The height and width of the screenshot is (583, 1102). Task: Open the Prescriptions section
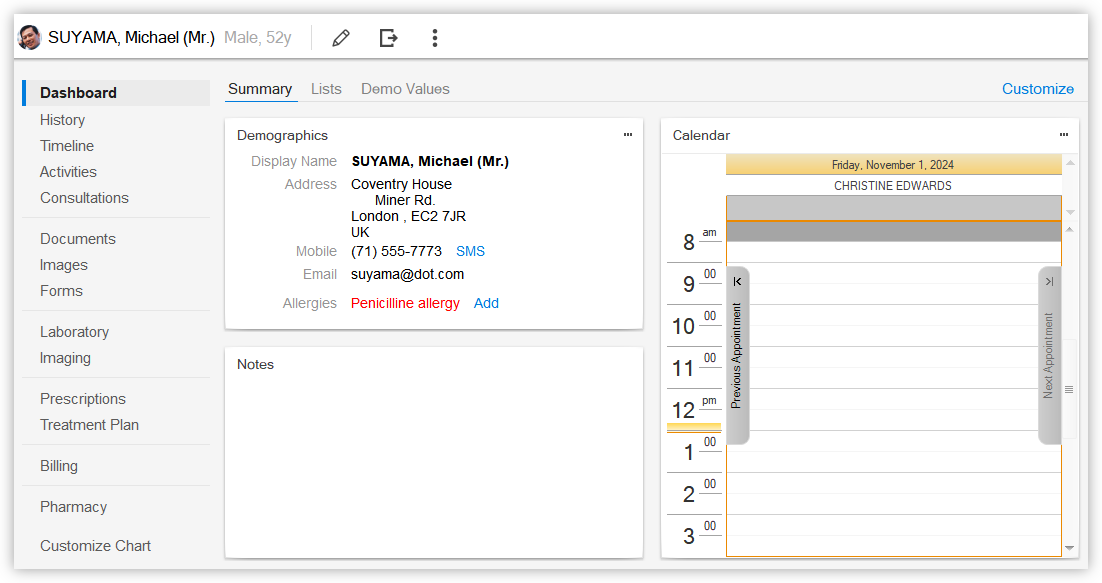point(83,398)
